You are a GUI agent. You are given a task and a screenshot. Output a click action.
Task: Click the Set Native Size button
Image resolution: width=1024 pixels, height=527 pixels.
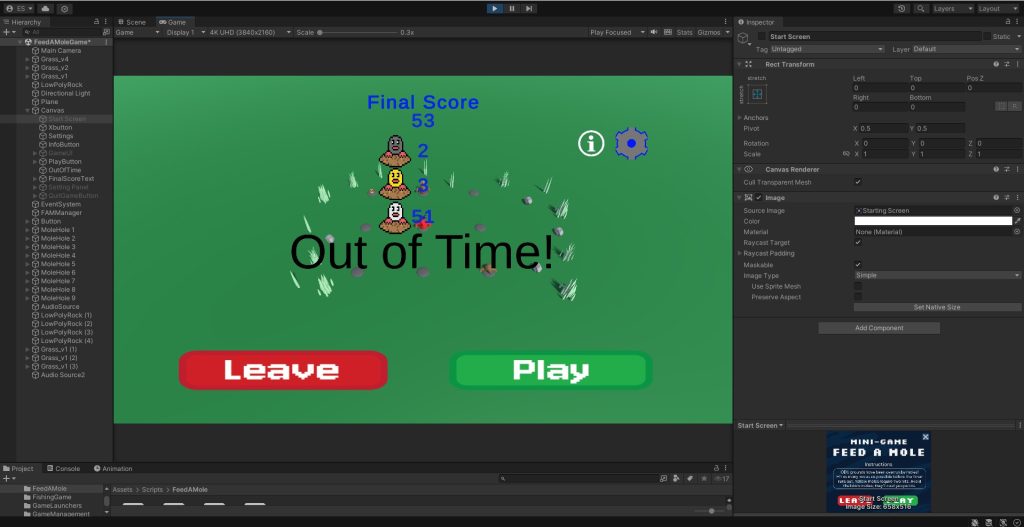[936, 307]
